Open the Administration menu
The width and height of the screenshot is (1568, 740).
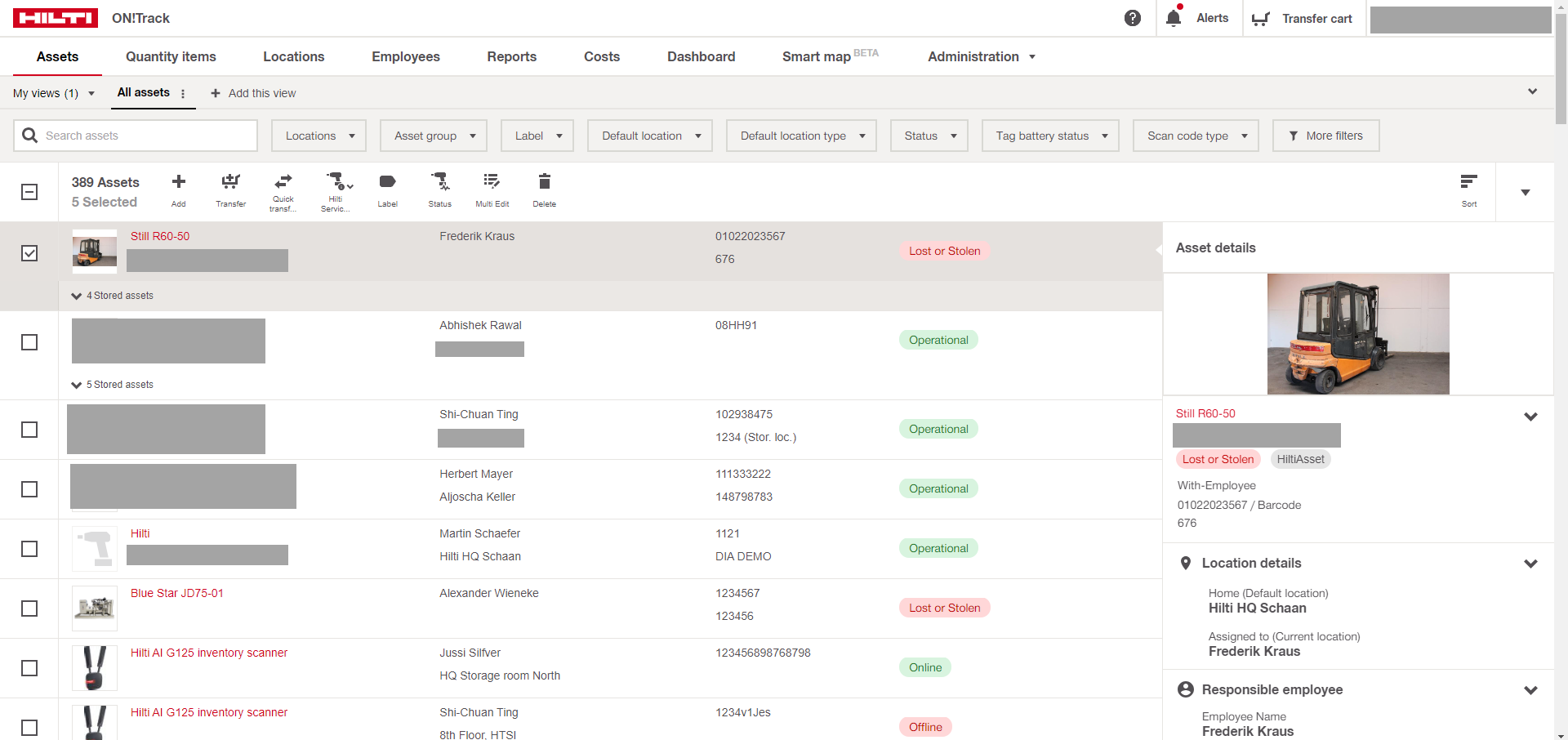[x=982, y=56]
